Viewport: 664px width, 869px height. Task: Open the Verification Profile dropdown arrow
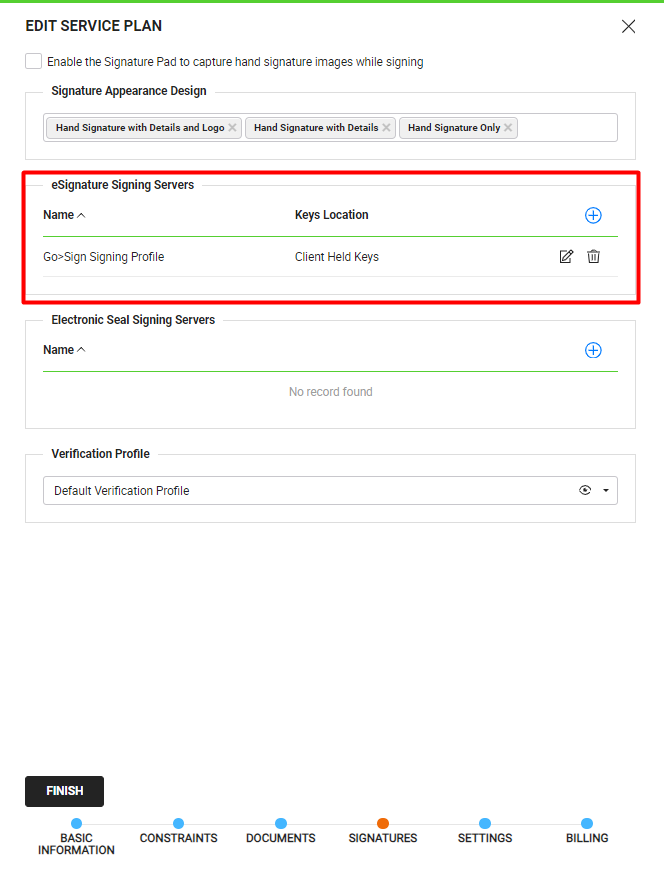606,491
